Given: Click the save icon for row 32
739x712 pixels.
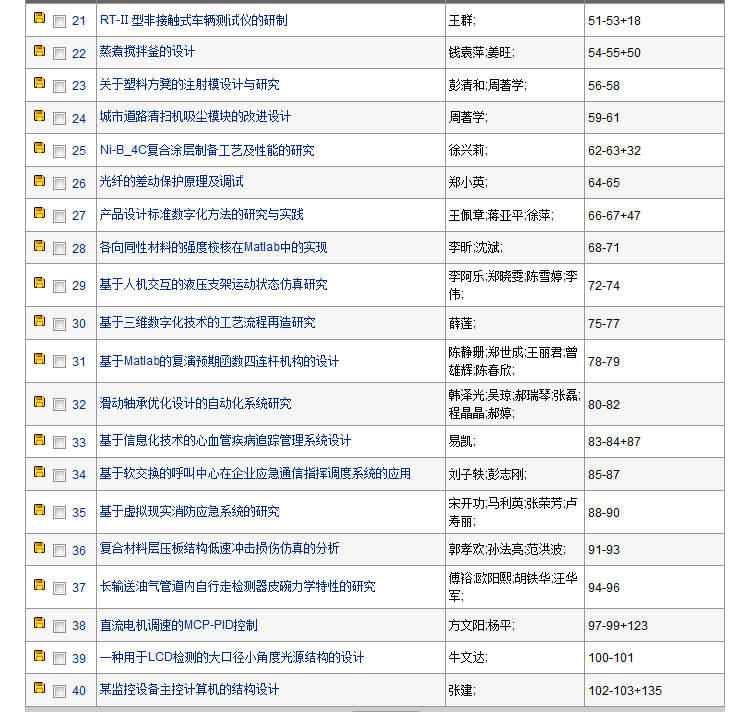Looking at the screenshot, I should (x=40, y=402).
